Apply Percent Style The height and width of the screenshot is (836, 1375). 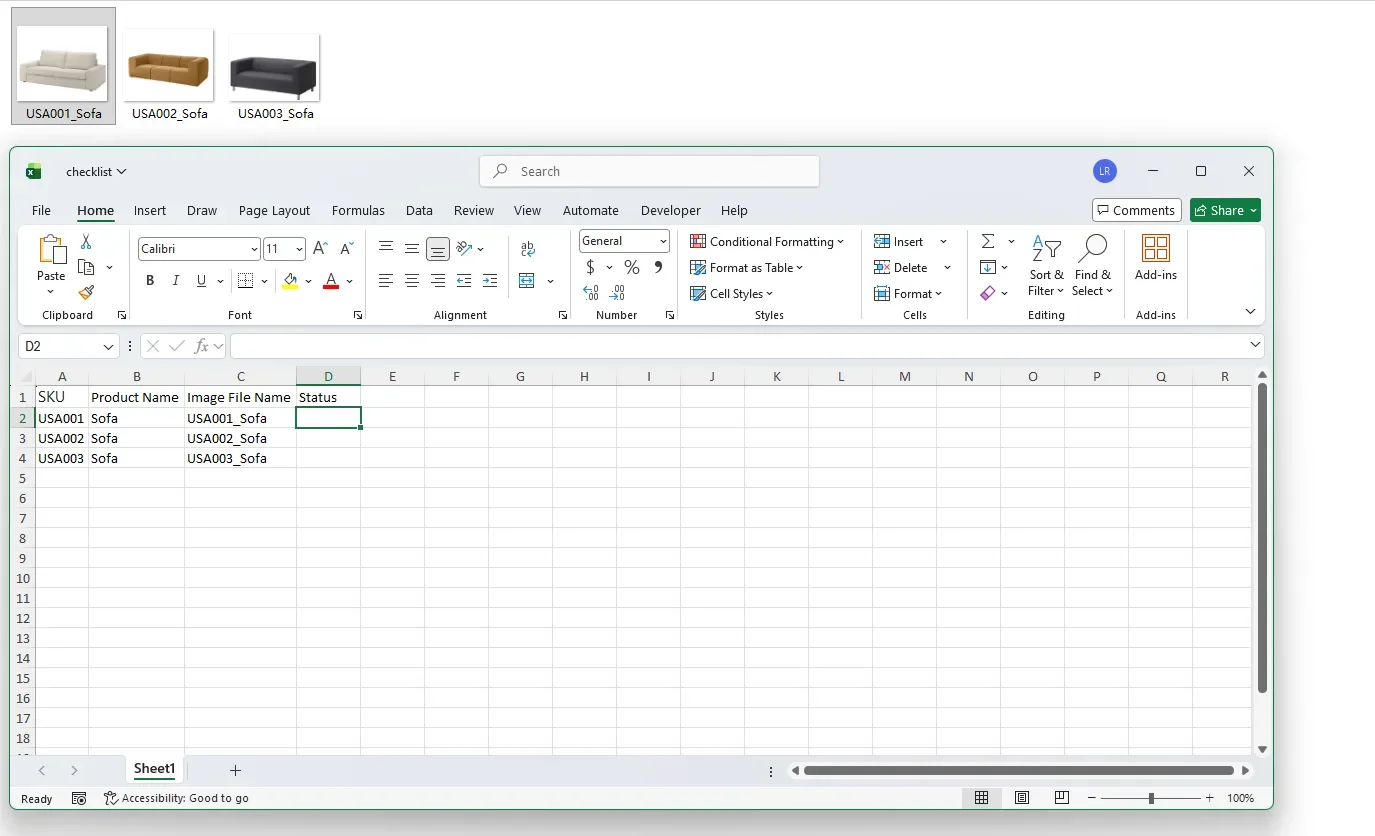632,267
